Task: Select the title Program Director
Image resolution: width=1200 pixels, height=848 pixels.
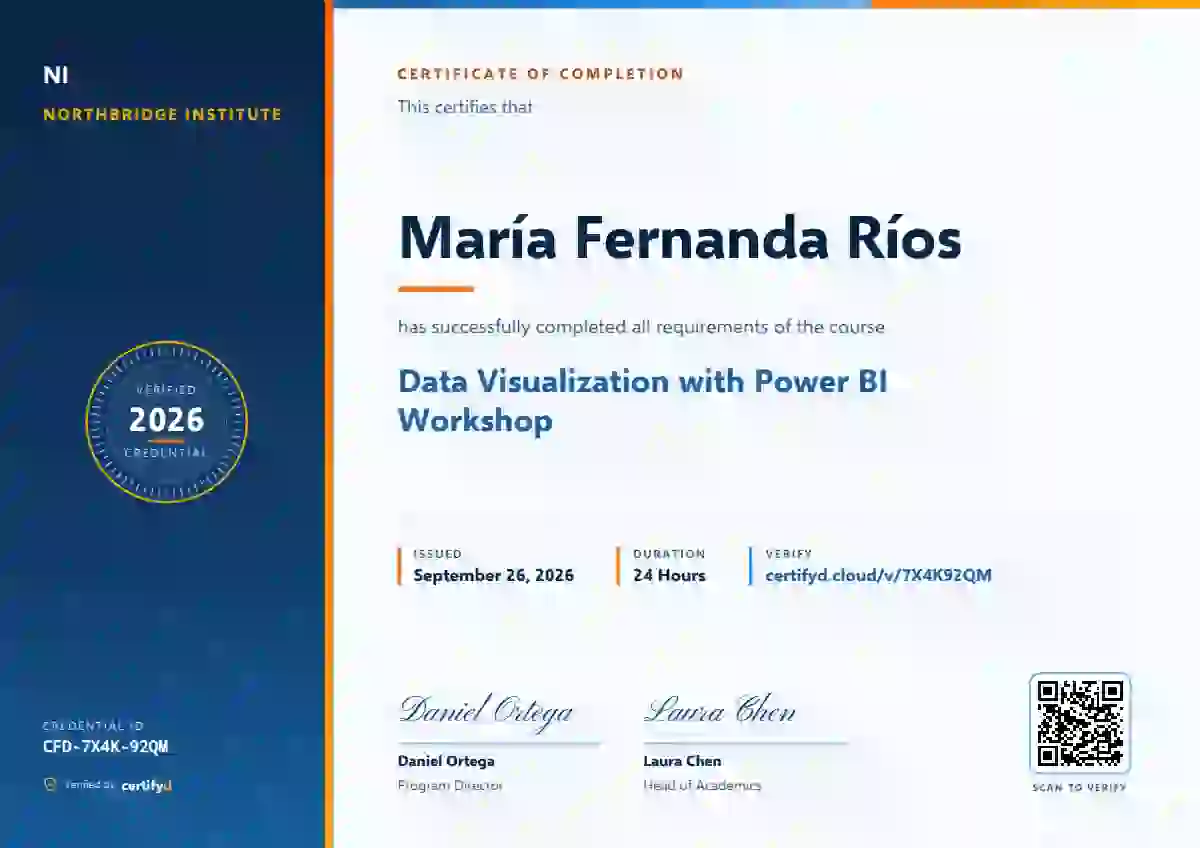Action: pyautogui.click(x=450, y=786)
